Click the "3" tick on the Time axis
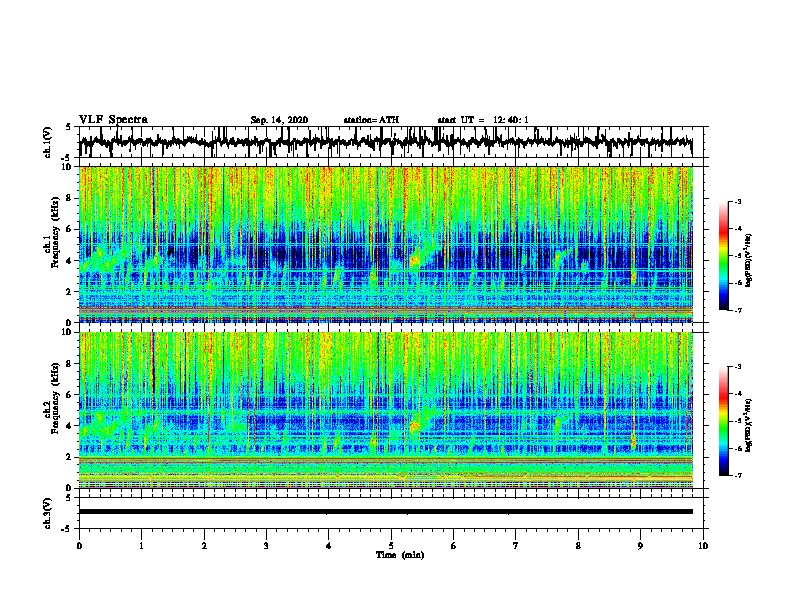 (x=266, y=546)
